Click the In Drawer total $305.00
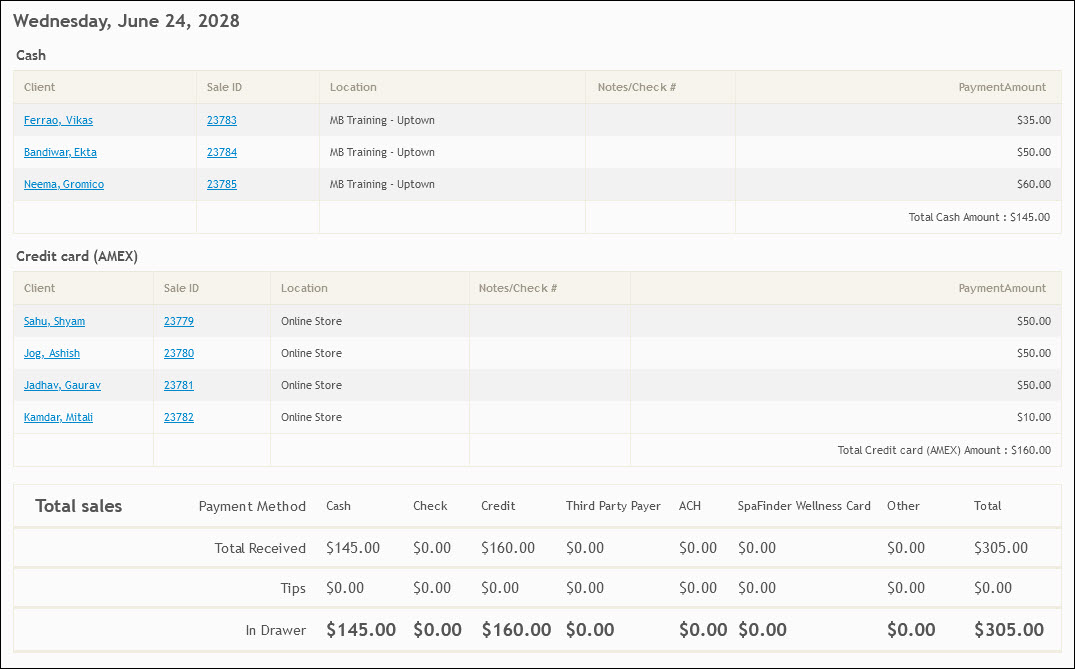 (1008, 630)
